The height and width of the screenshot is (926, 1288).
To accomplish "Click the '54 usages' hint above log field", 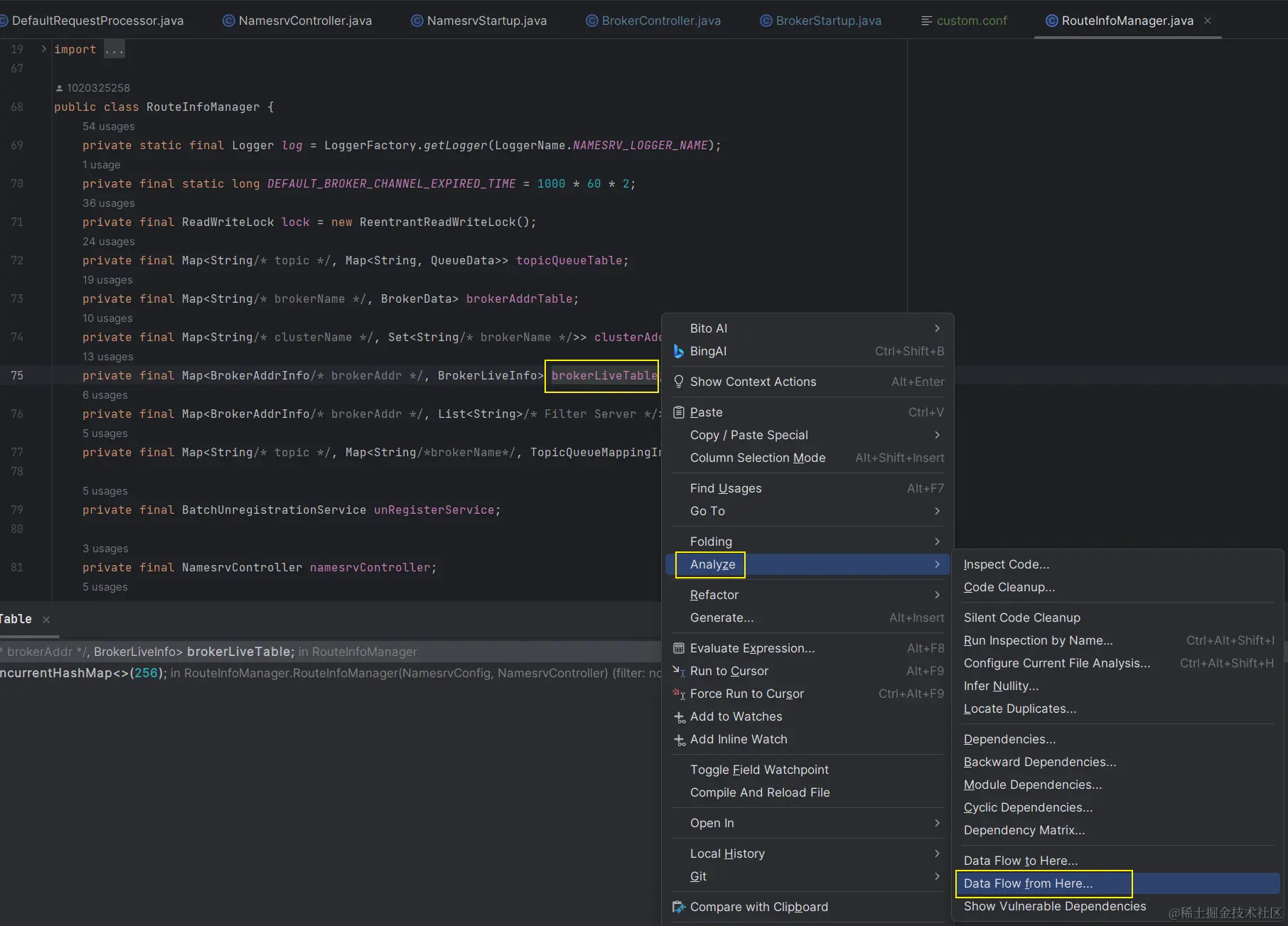I will (108, 126).
